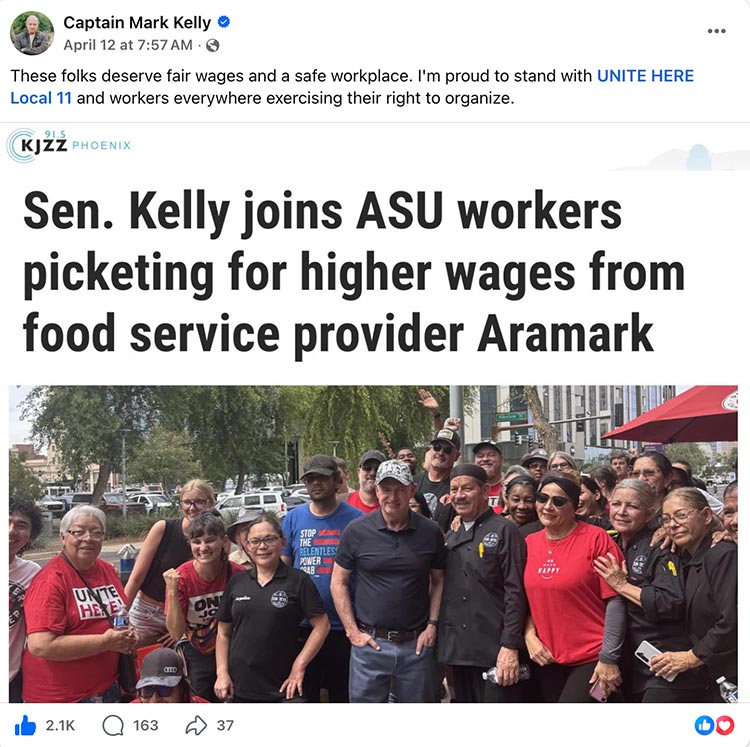Click the Local 11 blue link text

tap(41, 98)
